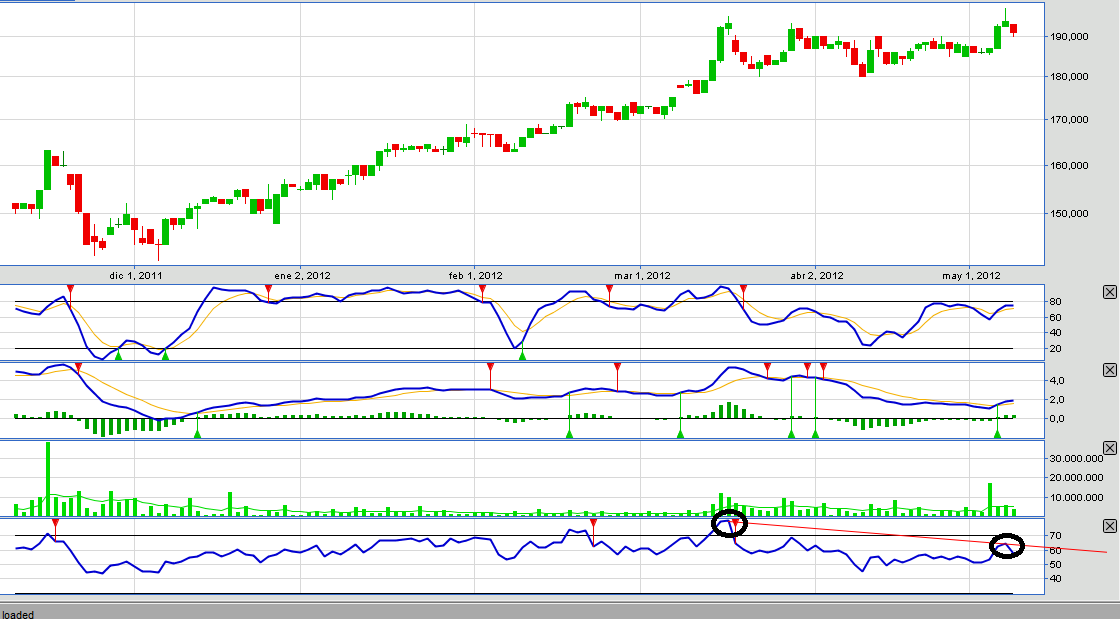Select leftmost green buy marker in MACD panel
The height and width of the screenshot is (619, 1120).
[x=197, y=433]
